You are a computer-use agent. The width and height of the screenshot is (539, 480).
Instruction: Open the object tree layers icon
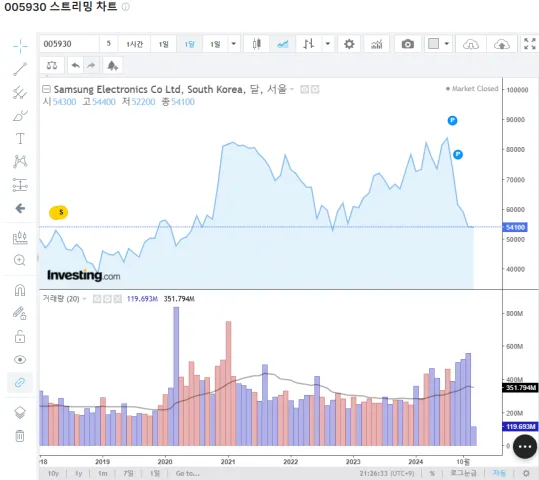[20, 412]
